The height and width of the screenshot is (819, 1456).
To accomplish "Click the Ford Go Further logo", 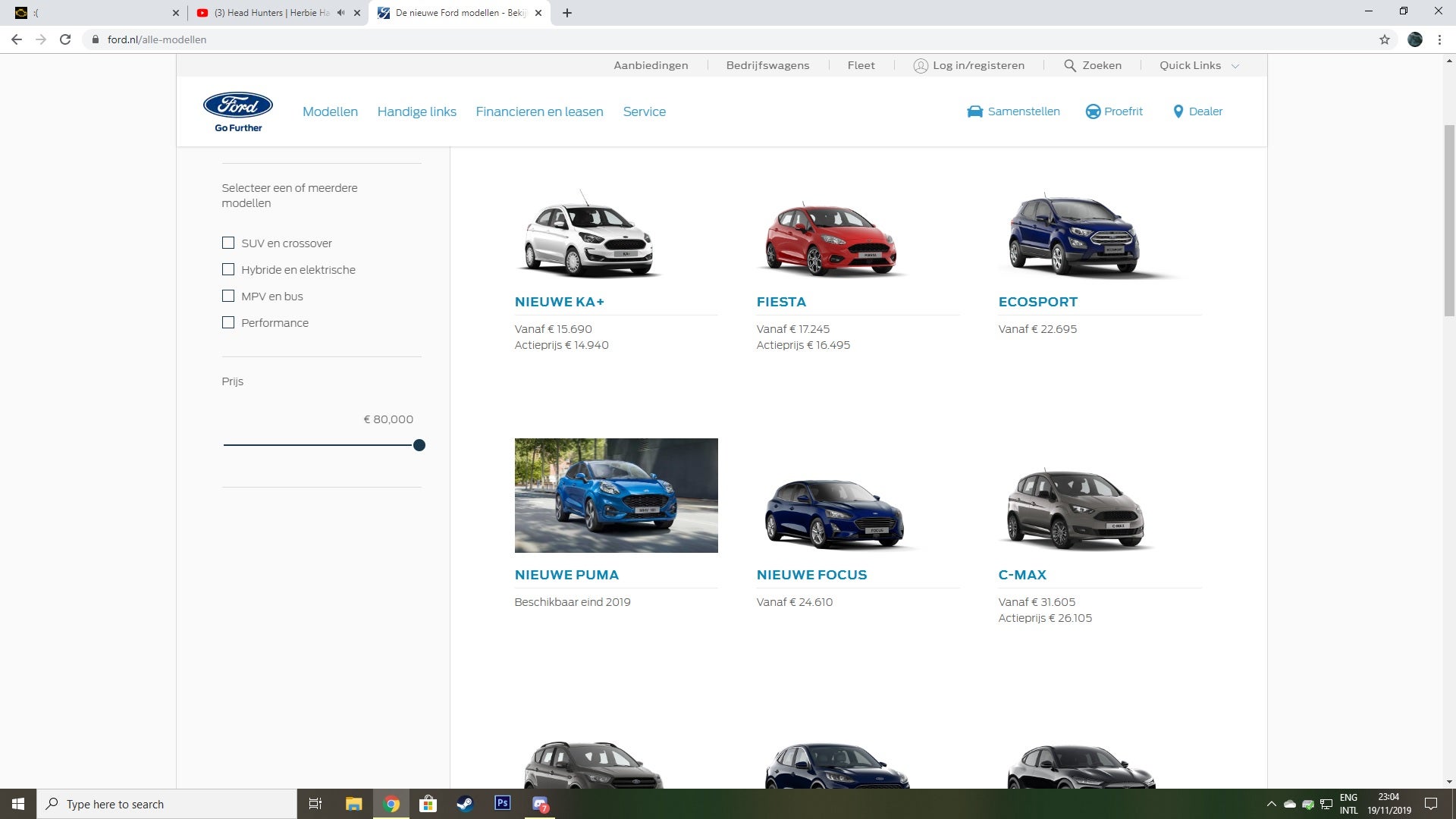I will [238, 112].
